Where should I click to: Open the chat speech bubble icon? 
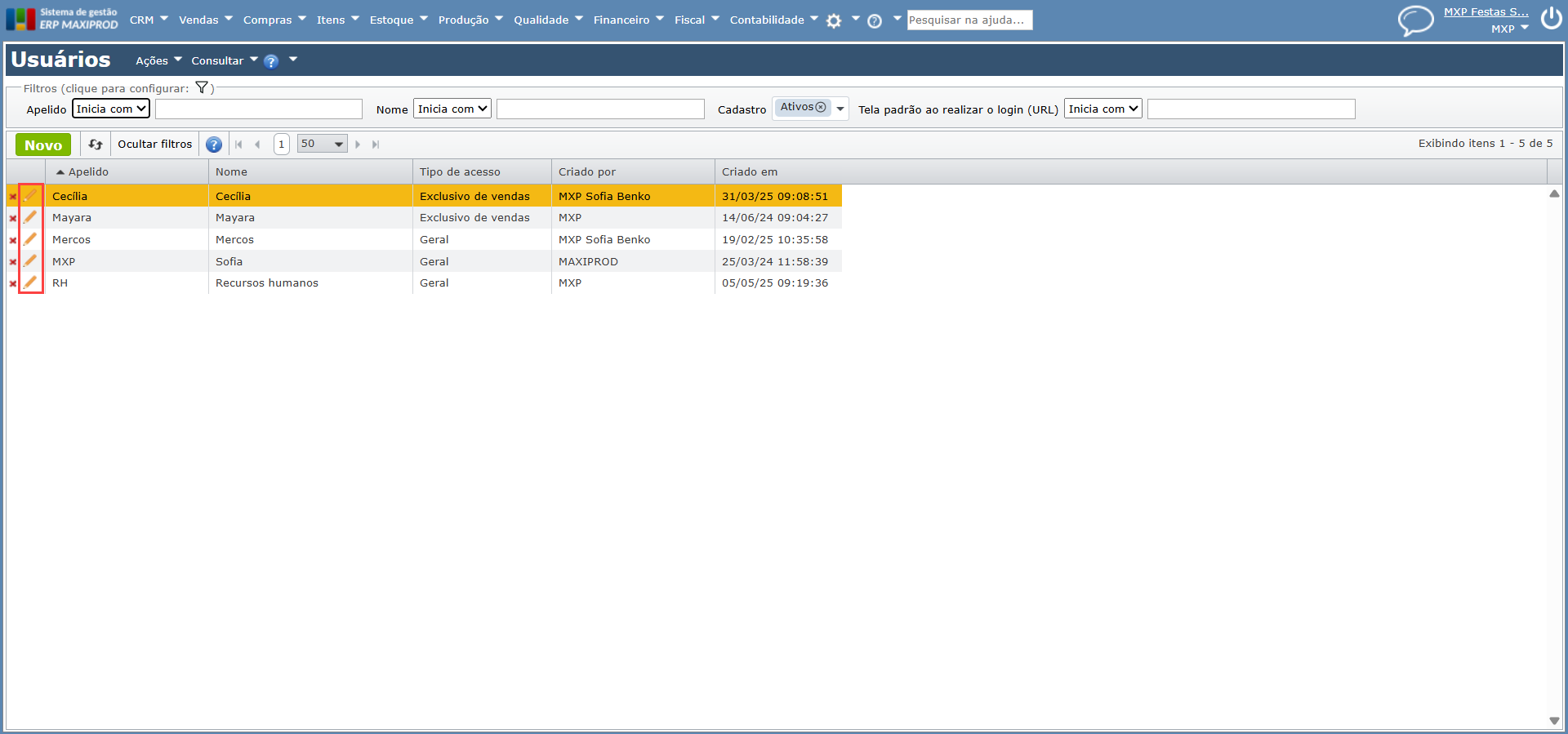click(x=1415, y=20)
